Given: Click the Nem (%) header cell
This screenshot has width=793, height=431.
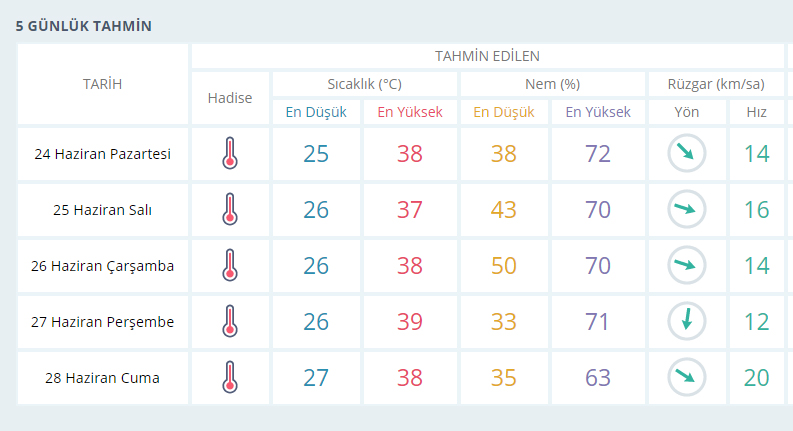Looking at the screenshot, I should pos(553,84).
